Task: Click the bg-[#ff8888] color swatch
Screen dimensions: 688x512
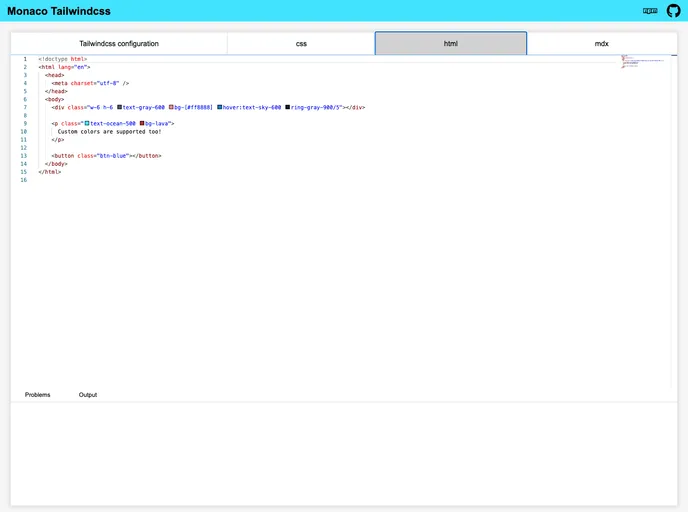Action: (x=171, y=107)
